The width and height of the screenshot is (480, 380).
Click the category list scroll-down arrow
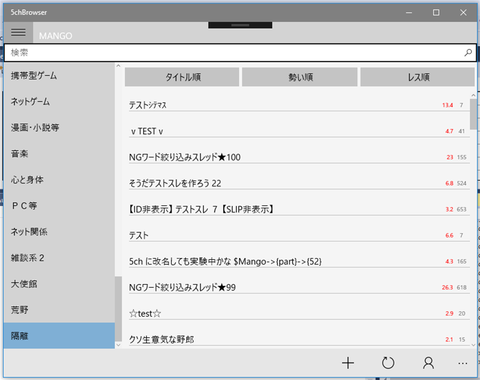coord(118,345)
